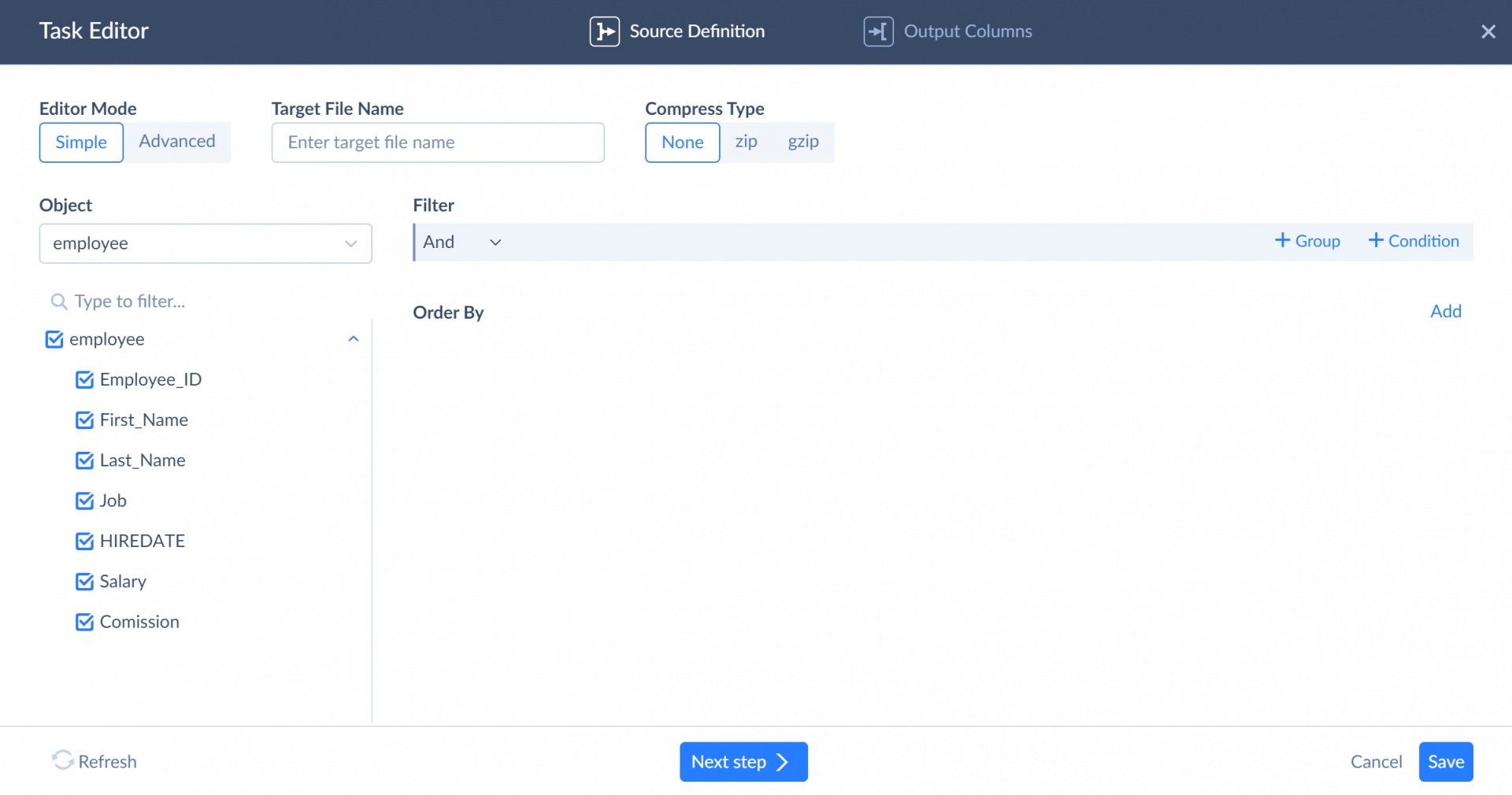This screenshot has height=795, width=1512.
Task: Click the Source Definition icon in the header
Action: click(605, 31)
